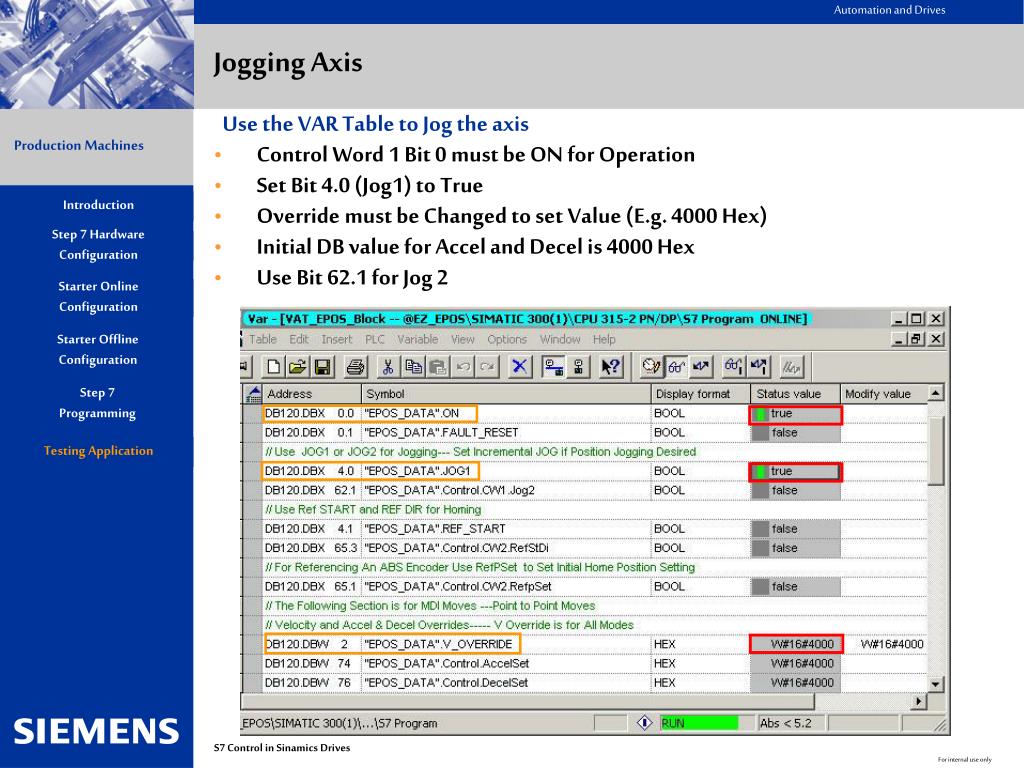This screenshot has width=1024, height=768.
Task: Click the New variable table icon
Action: (274, 367)
